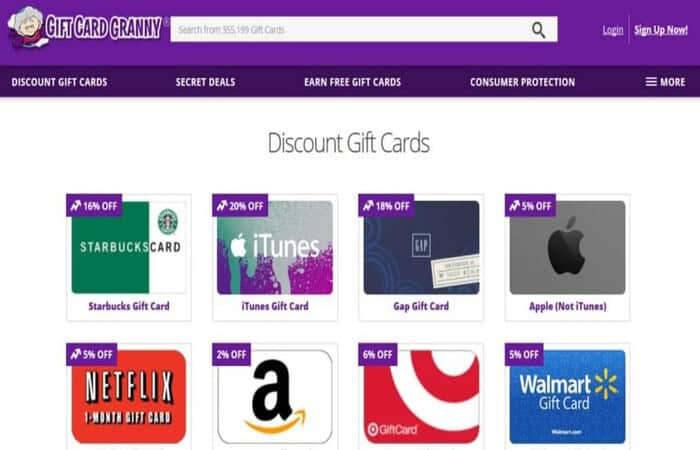Click the 5% OFF Apple badge
Viewport: 700px width, 450px height.
(530, 205)
